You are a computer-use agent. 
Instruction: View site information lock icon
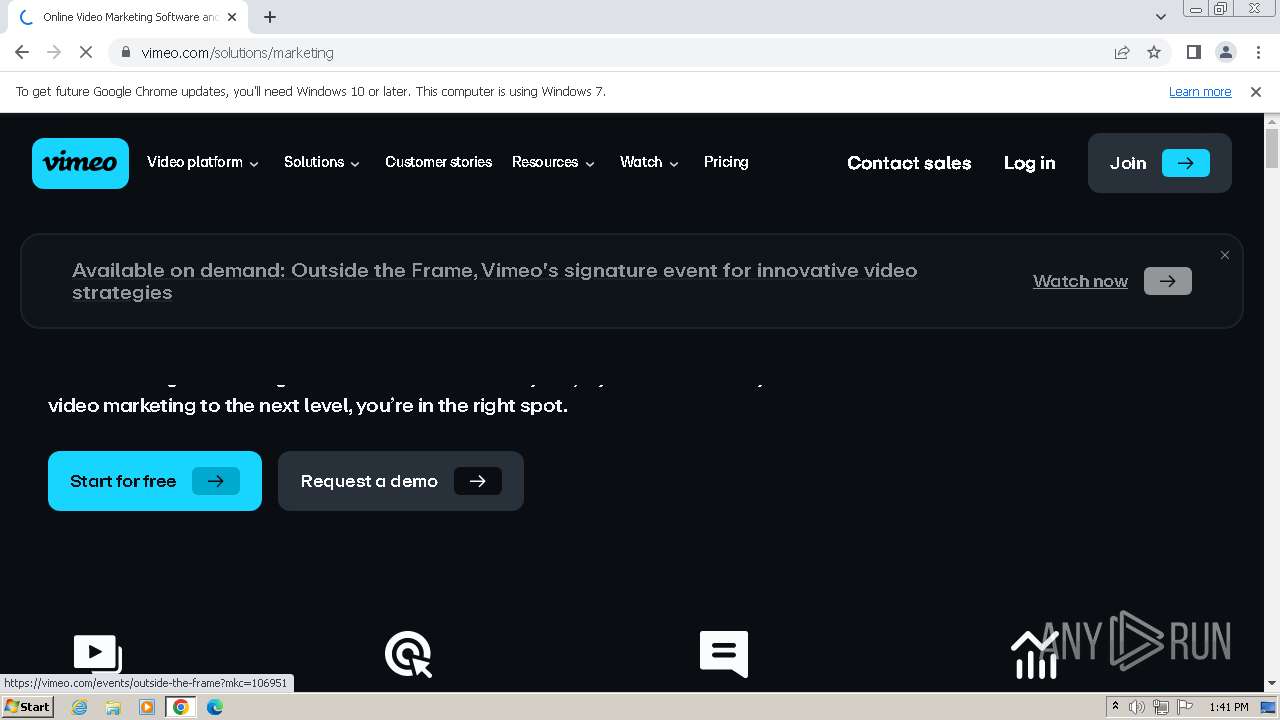[126, 52]
